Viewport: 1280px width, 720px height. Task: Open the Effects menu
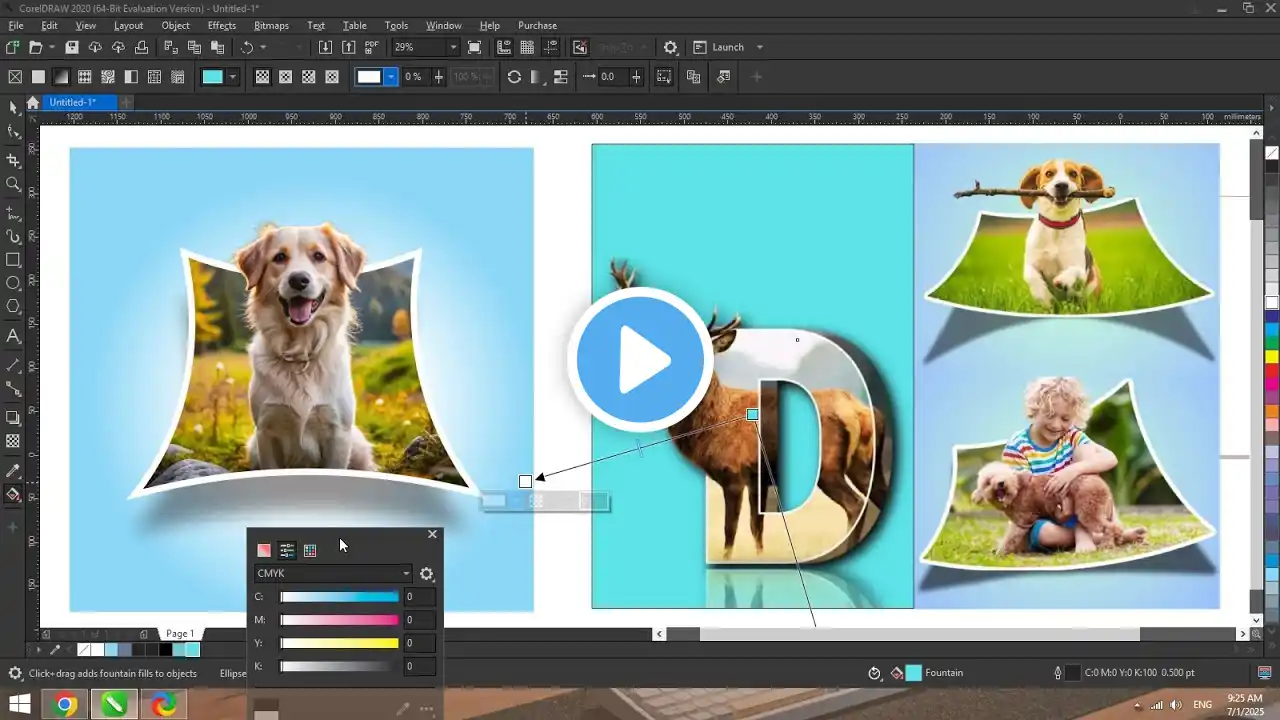click(221, 25)
